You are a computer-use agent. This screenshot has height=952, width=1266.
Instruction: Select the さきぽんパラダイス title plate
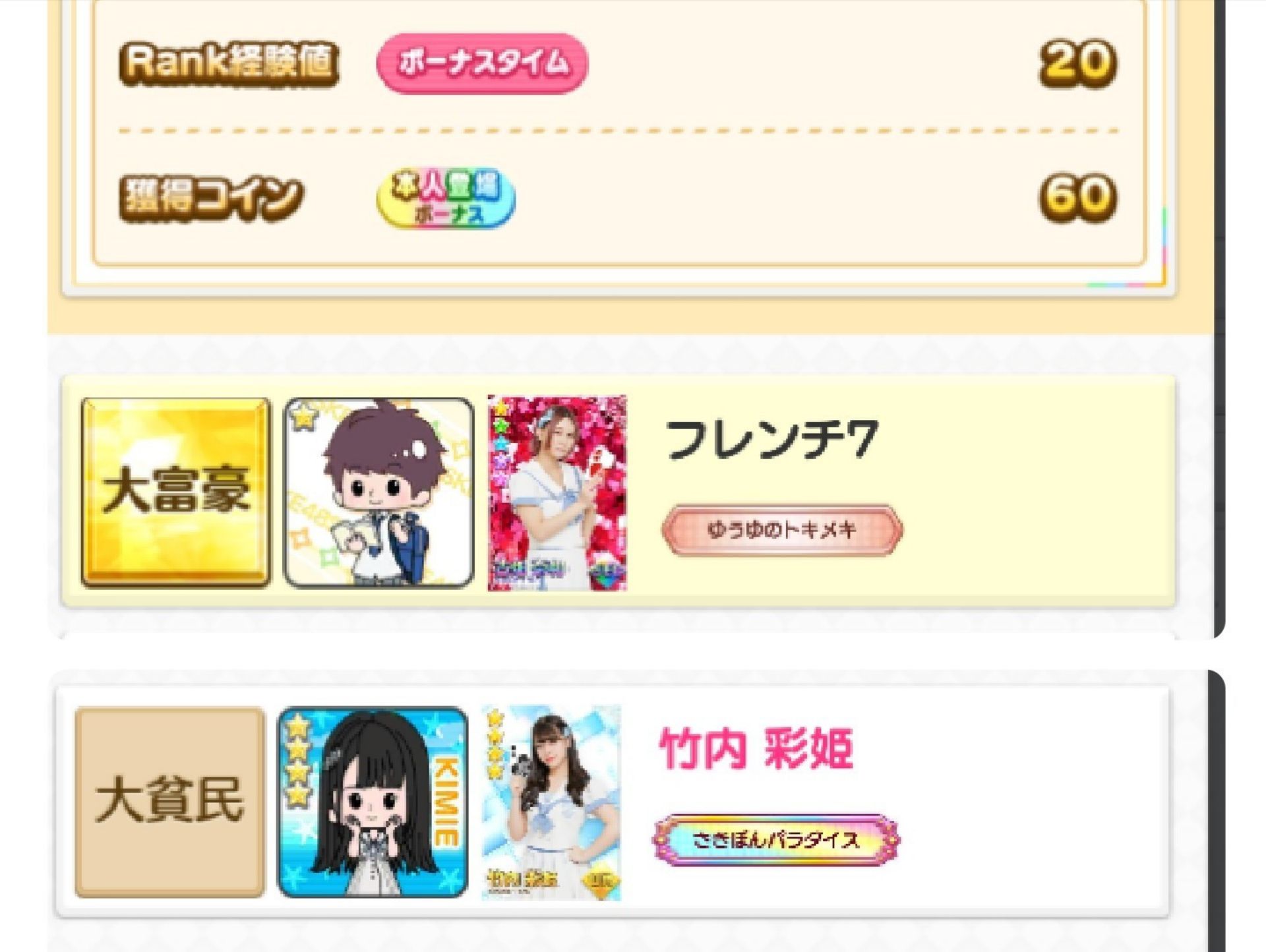point(776,840)
